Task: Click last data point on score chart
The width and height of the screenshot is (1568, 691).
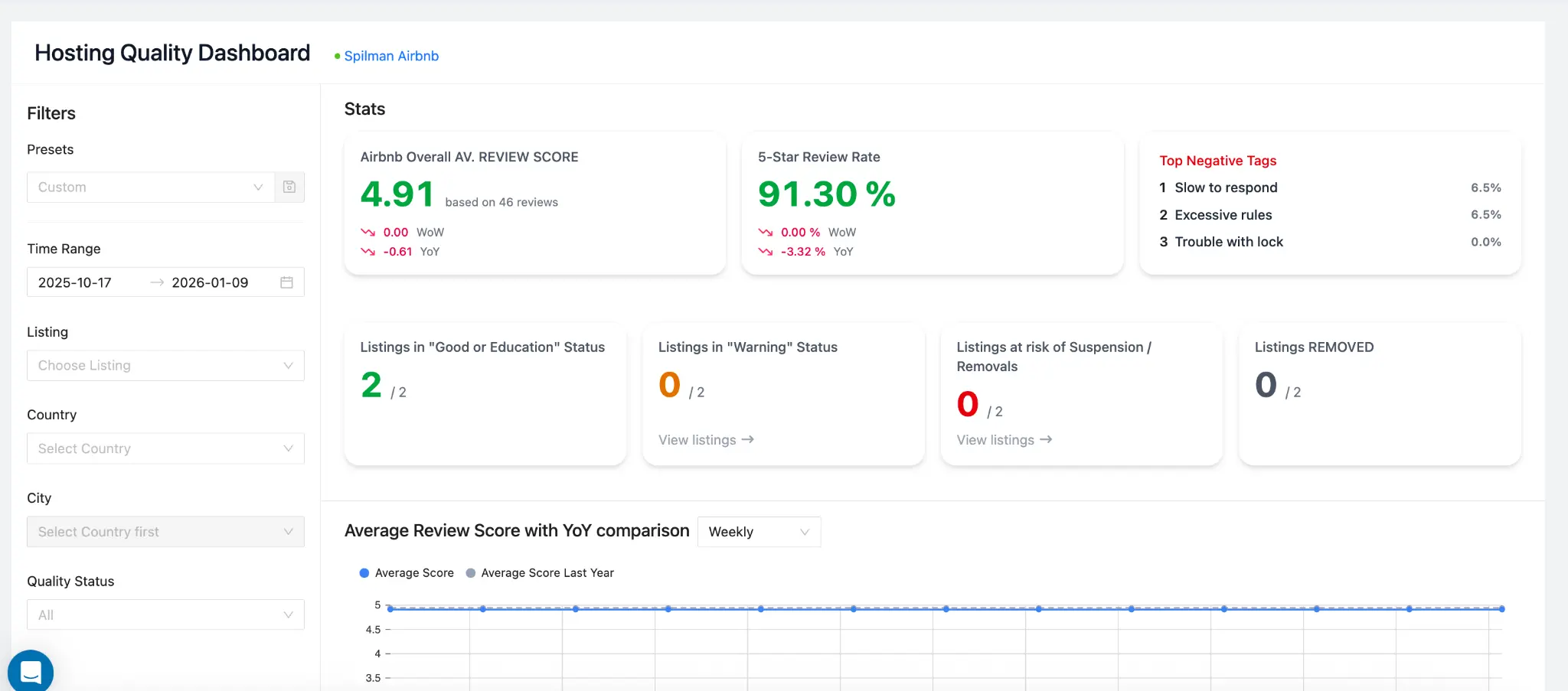Action: (1502, 609)
